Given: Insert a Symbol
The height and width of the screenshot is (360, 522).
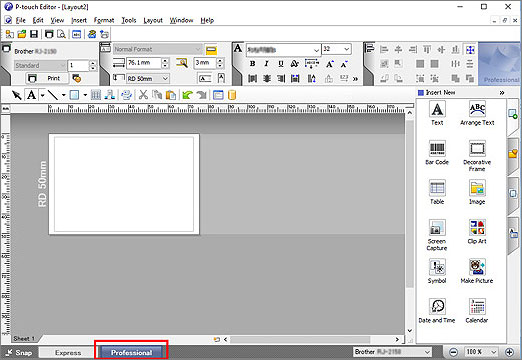Looking at the screenshot, I should 437,271.
